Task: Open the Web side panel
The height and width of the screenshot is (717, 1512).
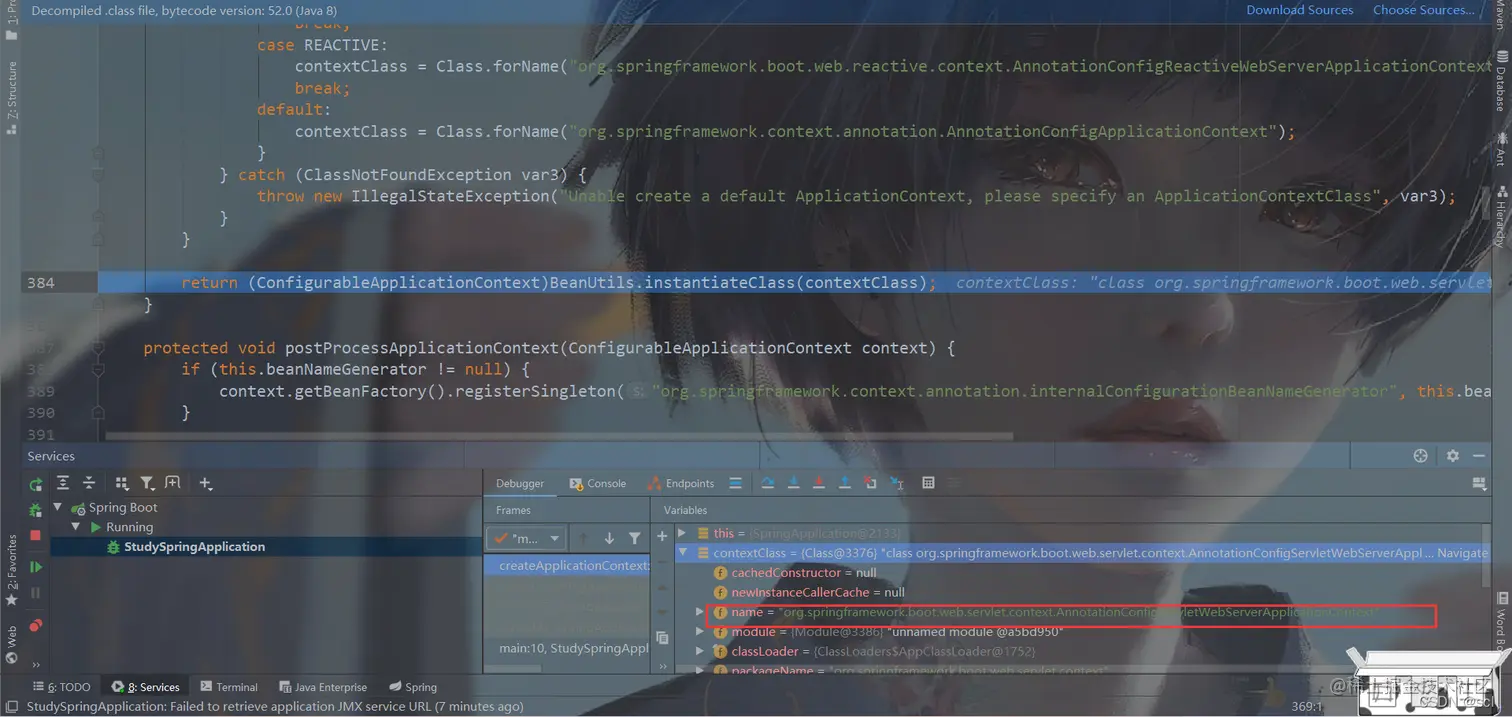Action: [x=12, y=645]
